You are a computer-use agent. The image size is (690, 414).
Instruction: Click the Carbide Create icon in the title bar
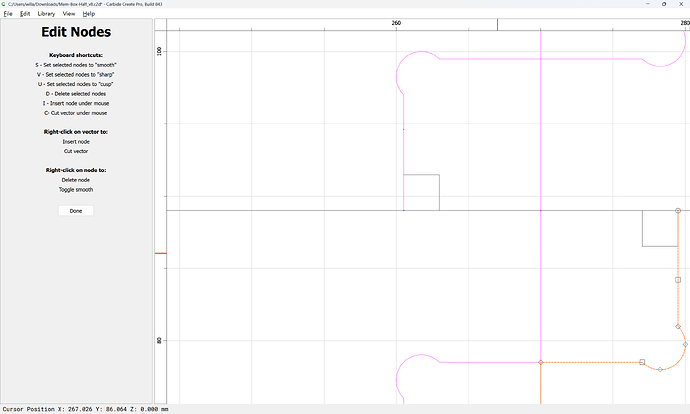(x=4, y=4)
